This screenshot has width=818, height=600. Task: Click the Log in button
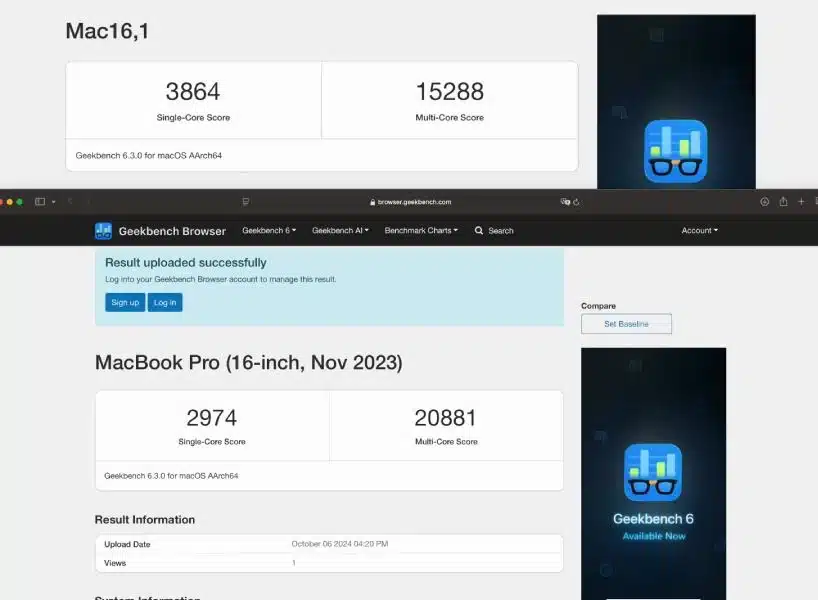[165, 302]
